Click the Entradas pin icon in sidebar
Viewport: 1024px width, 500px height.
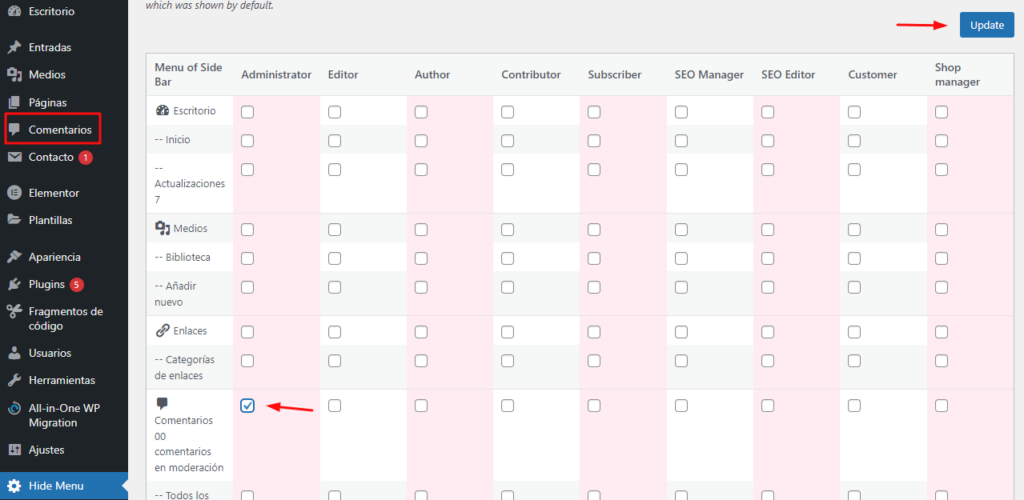[14, 47]
